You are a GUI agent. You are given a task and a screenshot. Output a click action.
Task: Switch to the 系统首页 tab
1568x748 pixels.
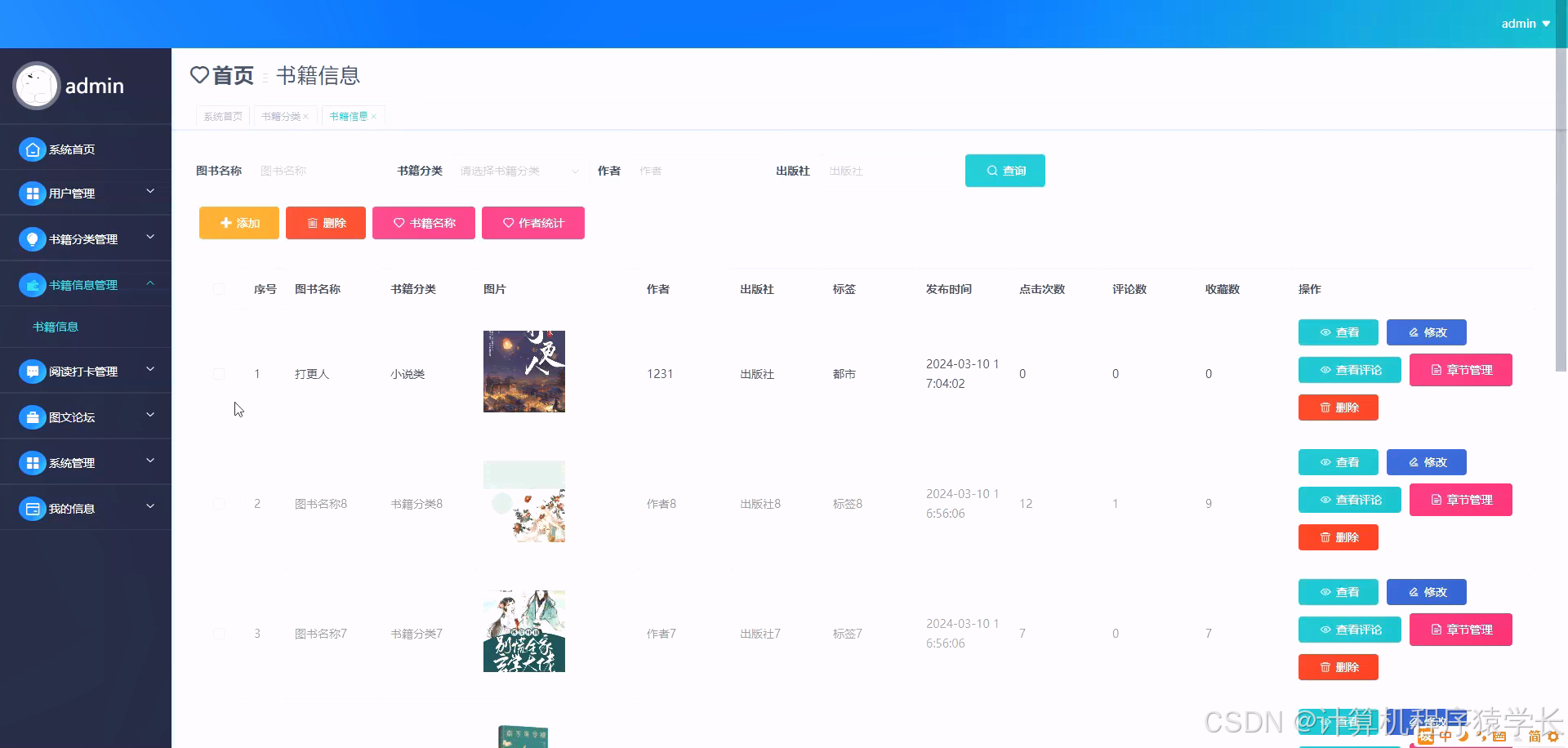coord(223,117)
